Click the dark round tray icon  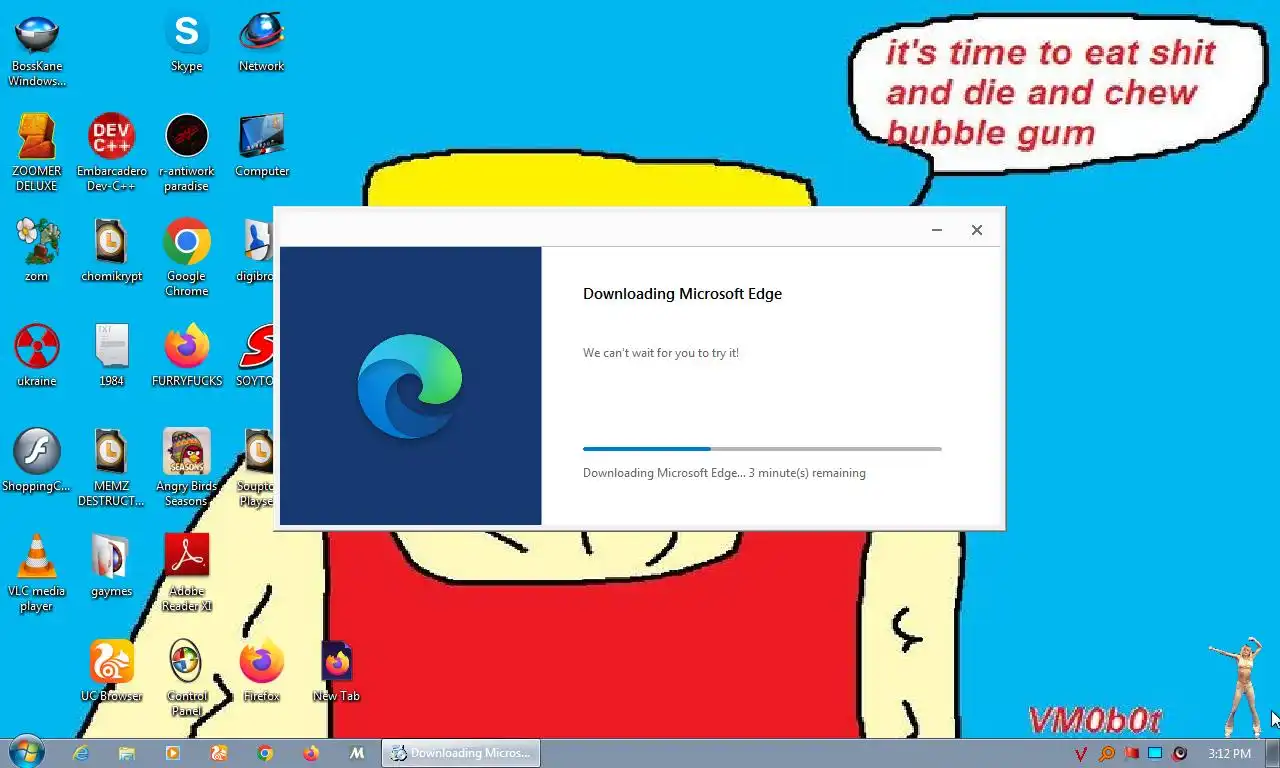point(1180,753)
